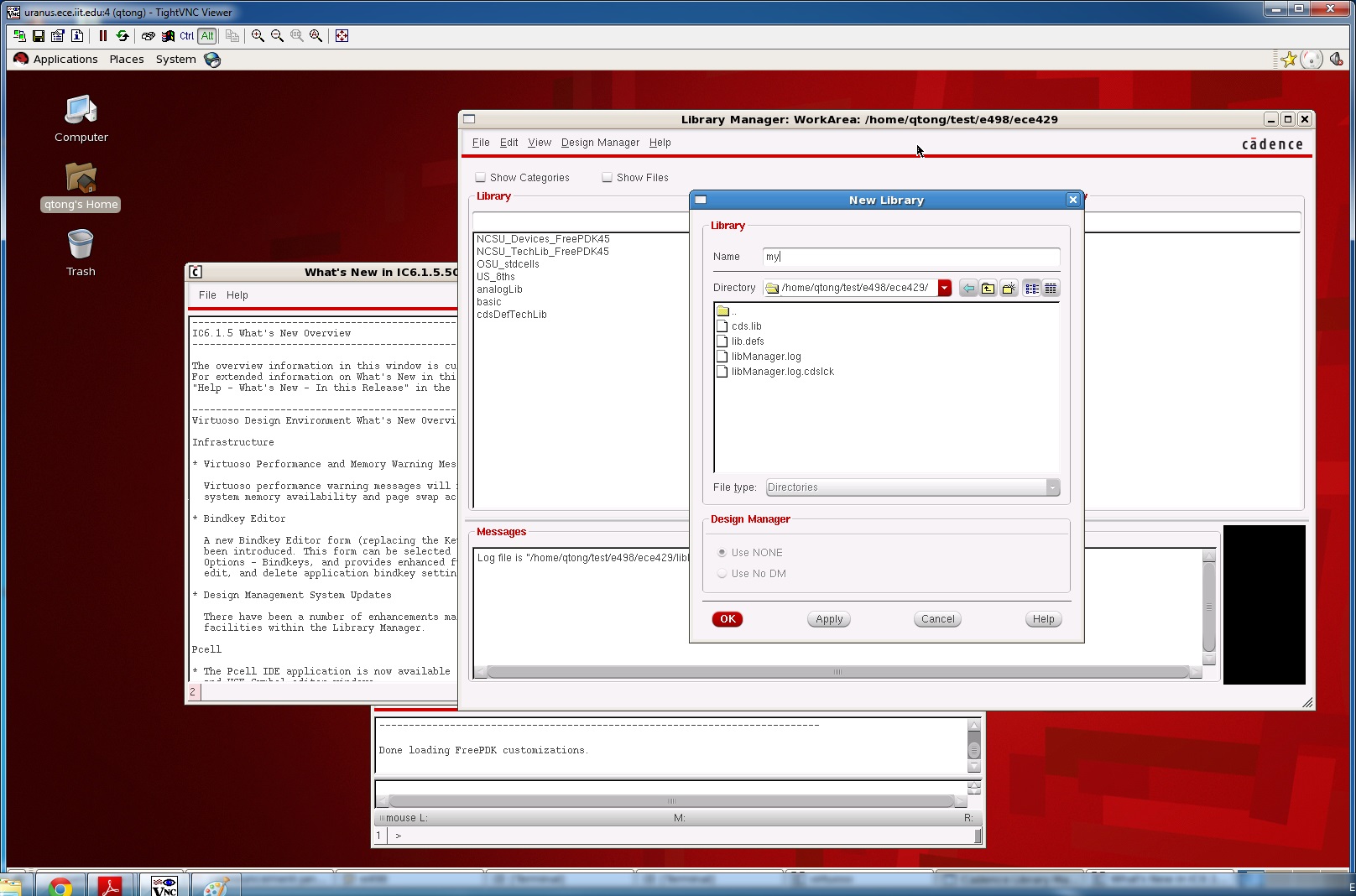Click Apply in New Library dialog
Screen dimensions: 1356x896
pyautogui.click(x=829, y=619)
